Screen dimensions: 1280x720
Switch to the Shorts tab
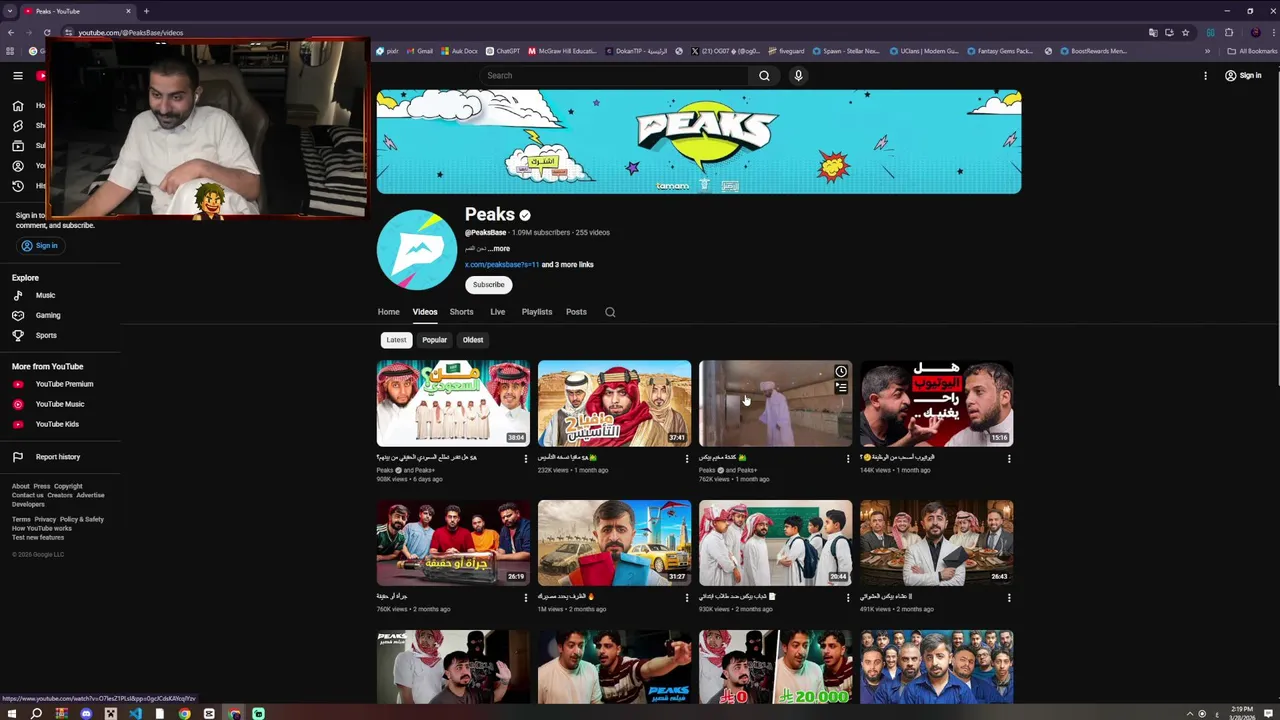coord(461,312)
